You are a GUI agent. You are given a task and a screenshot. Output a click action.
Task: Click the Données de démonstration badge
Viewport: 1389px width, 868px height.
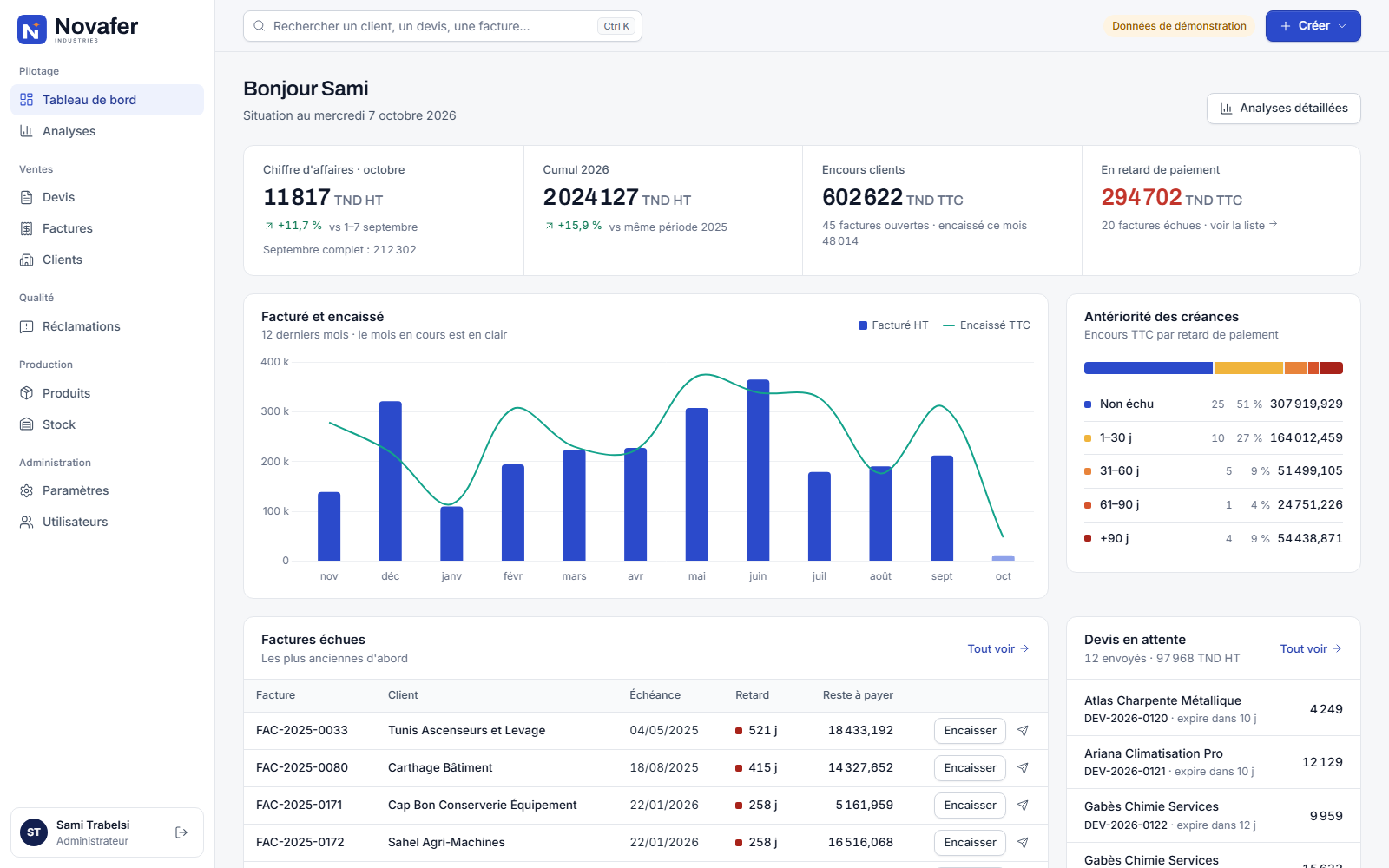[1179, 26]
